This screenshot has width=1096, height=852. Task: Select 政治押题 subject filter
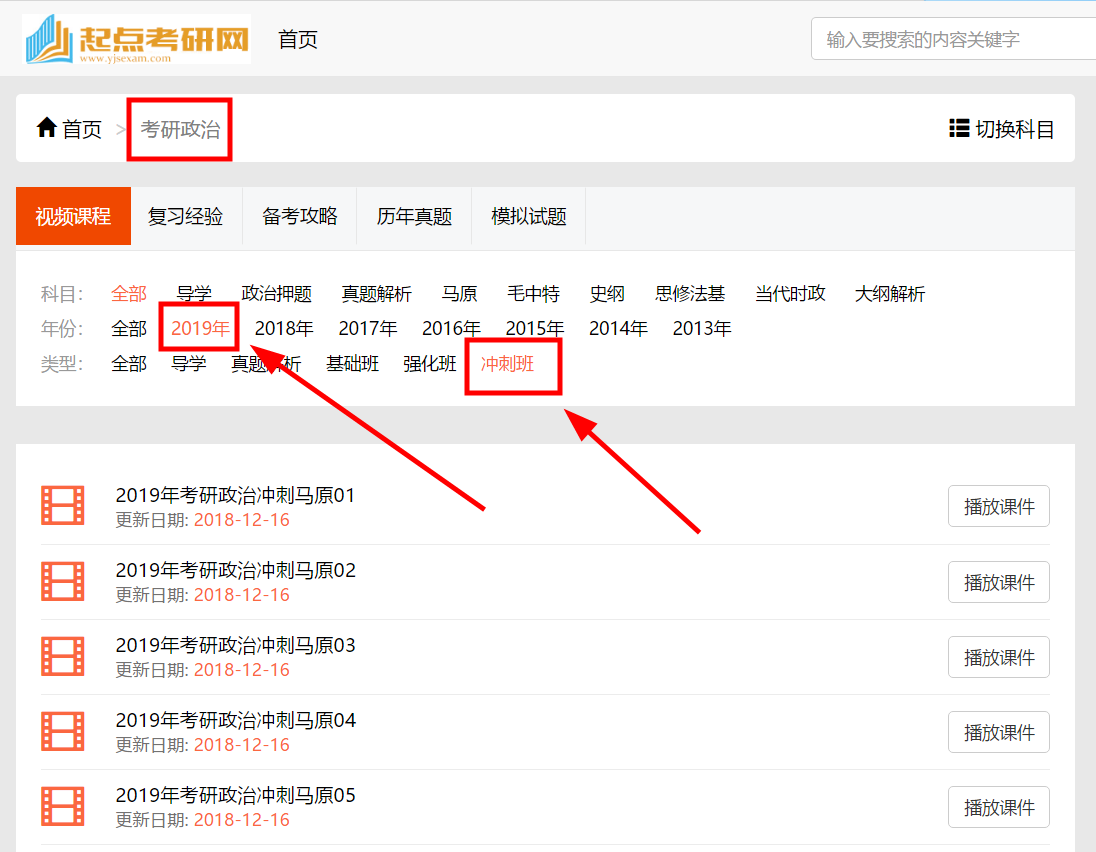(277, 294)
